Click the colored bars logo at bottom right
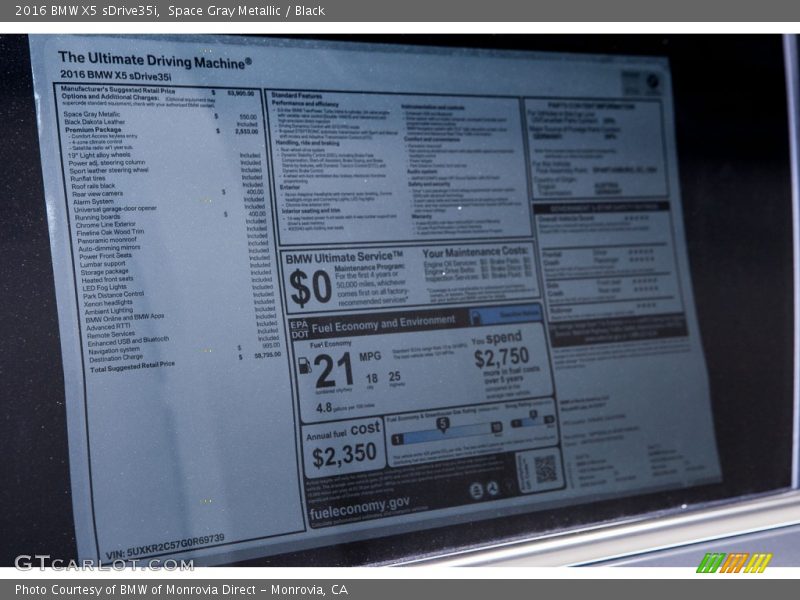This screenshot has height=600, width=800. pyautogui.click(x=735, y=562)
